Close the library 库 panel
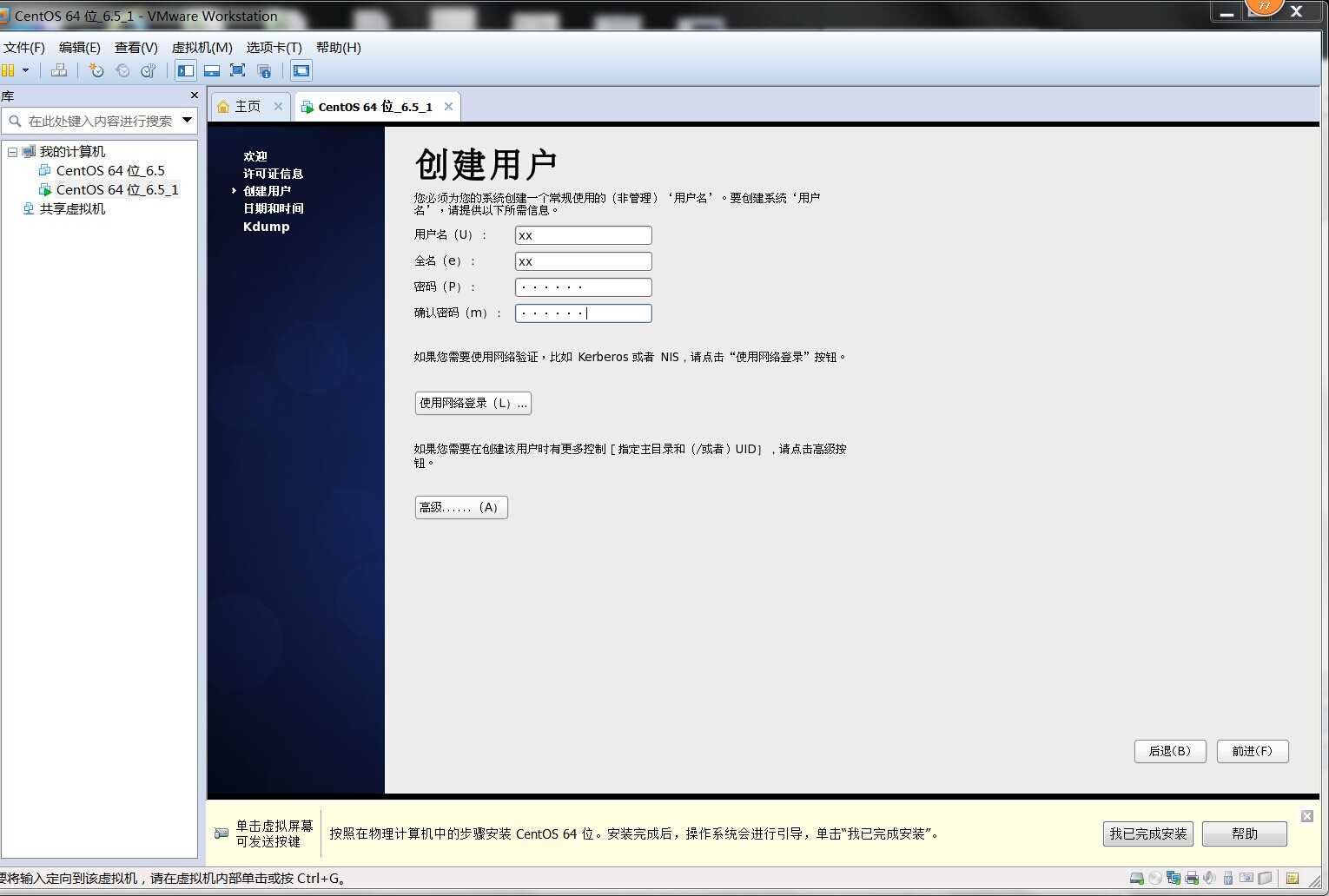The width and height of the screenshot is (1329, 896). click(x=194, y=96)
